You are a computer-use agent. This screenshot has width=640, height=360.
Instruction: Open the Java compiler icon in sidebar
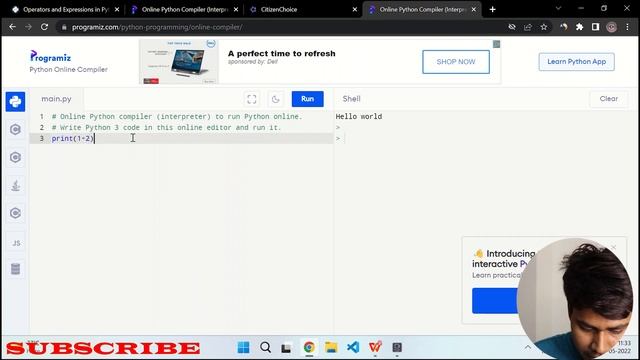pyautogui.click(x=16, y=185)
